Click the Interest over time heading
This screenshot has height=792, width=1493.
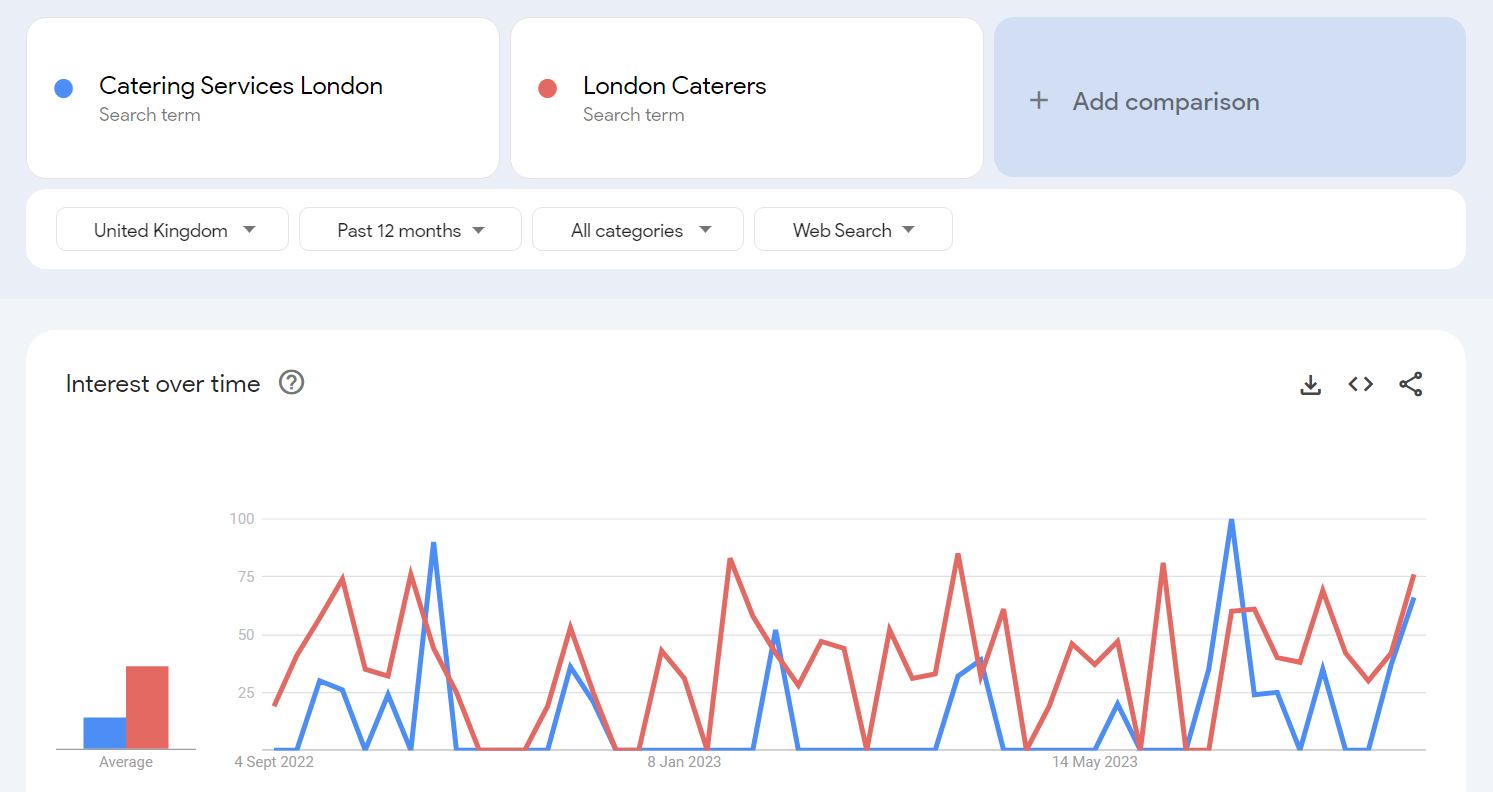tap(163, 384)
